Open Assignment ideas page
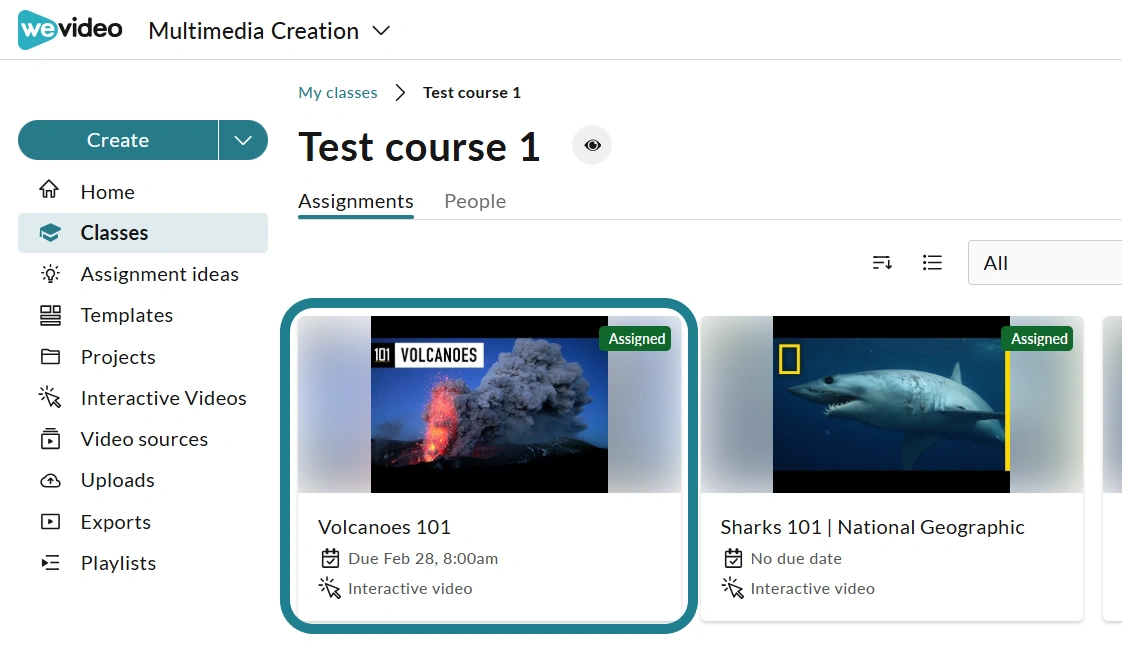This screenshot has height=655, width=1122. (x=160, y=274)
